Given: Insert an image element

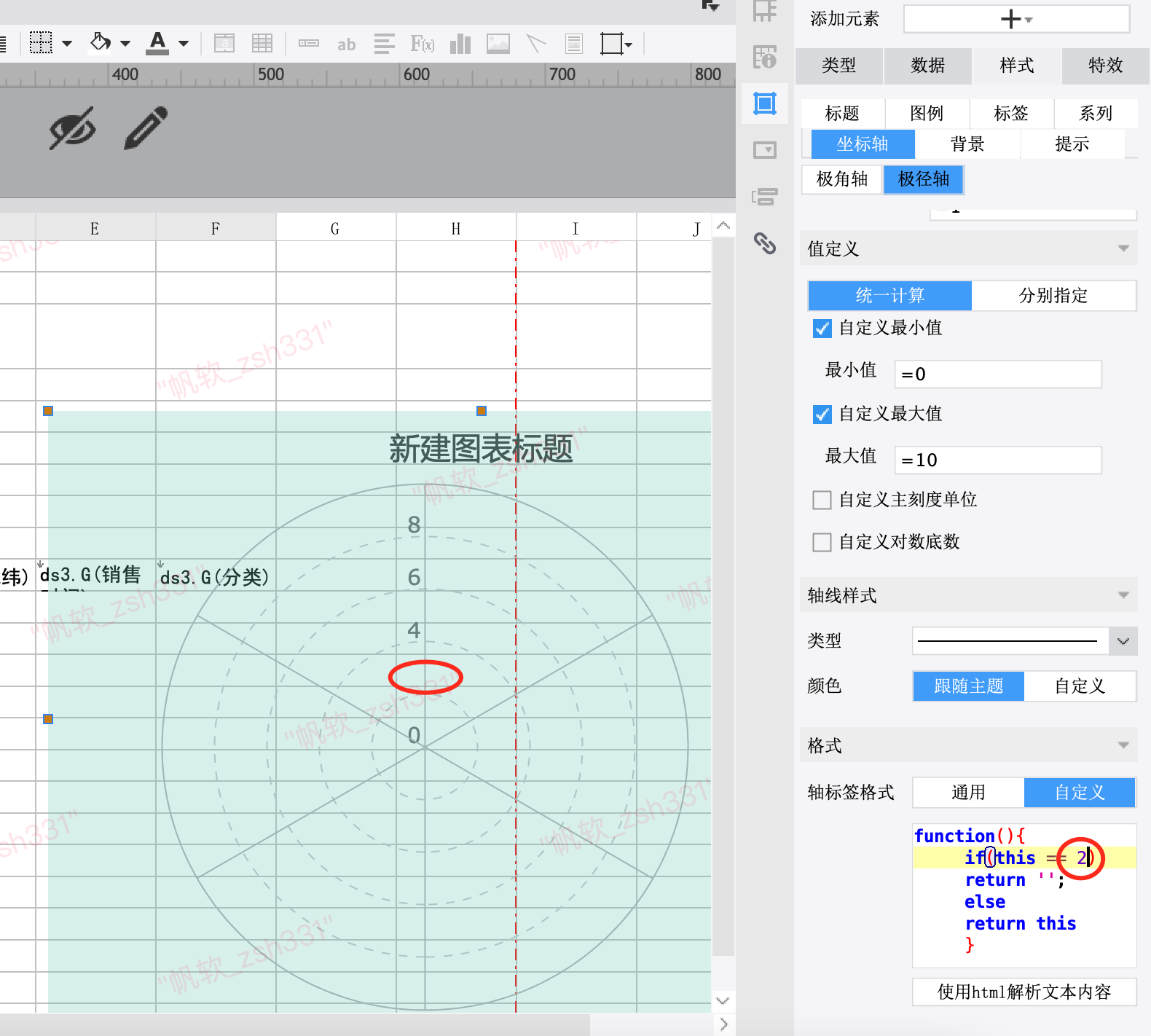Looking at the screenshot, I should tap(498, 44).
